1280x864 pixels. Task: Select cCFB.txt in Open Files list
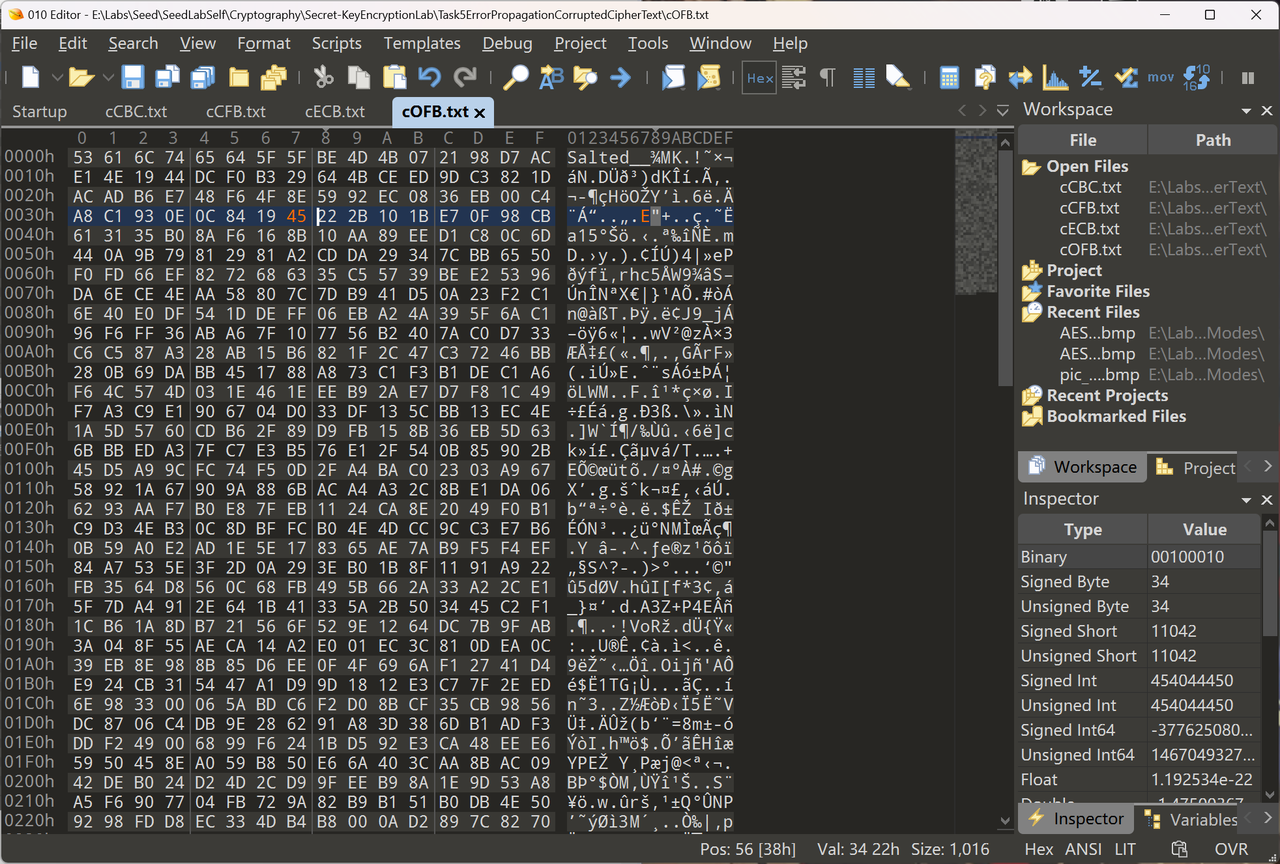click(1091, 208)
